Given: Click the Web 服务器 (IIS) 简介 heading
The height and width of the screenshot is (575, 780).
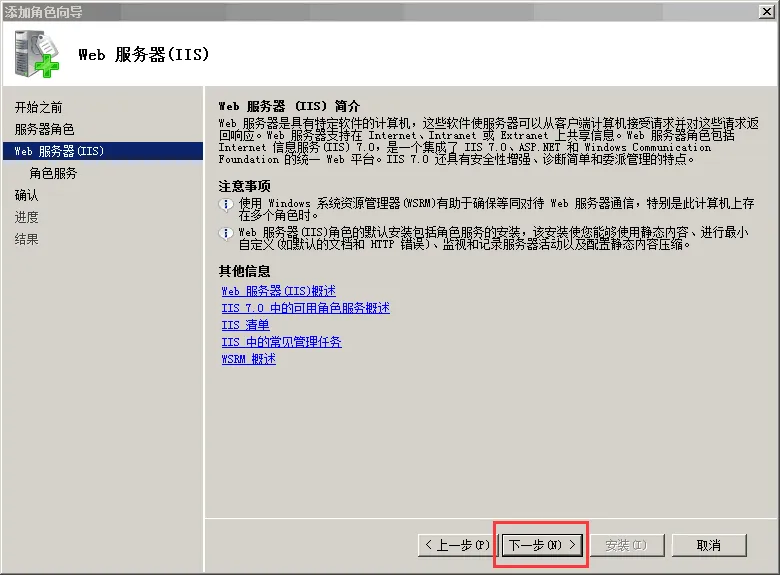Looking at the screenshot, I should pos(289,106).
